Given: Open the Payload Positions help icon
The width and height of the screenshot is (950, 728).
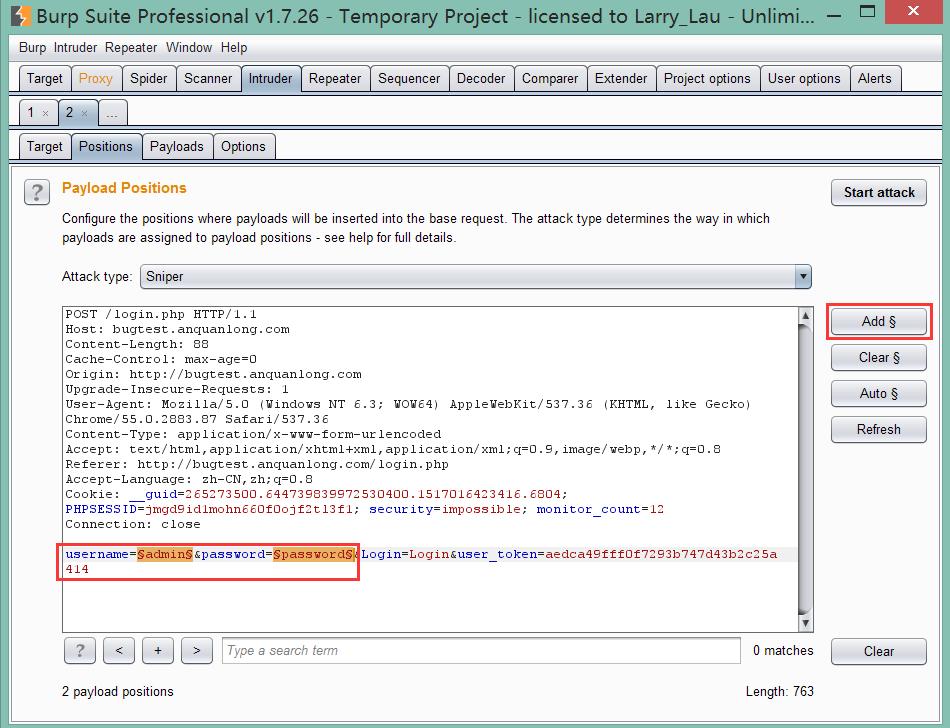Looking at the screenshot, I should pyautogui.click(x=37, y=193).
